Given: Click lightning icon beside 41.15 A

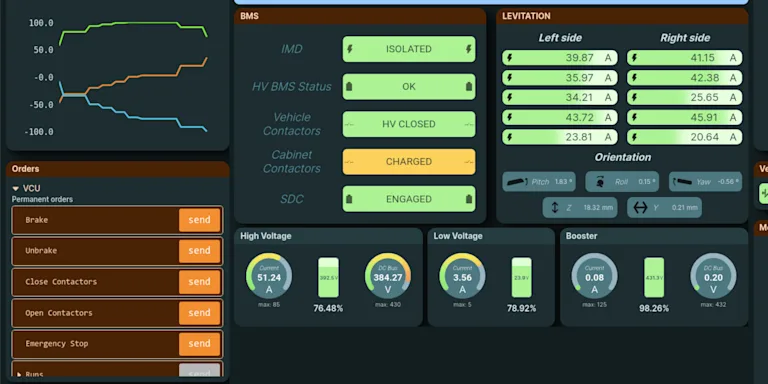Looking at the screenshot, I should click(x=634, y=58).
